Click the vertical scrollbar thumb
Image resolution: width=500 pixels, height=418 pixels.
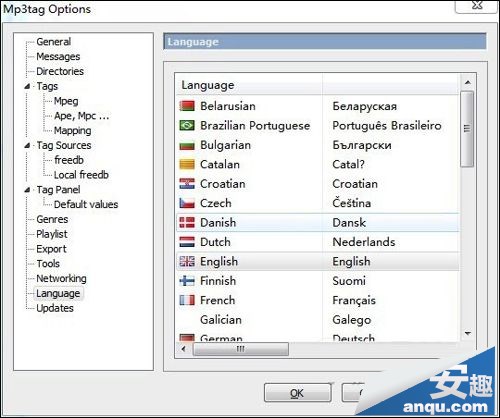tap(467, 129)
